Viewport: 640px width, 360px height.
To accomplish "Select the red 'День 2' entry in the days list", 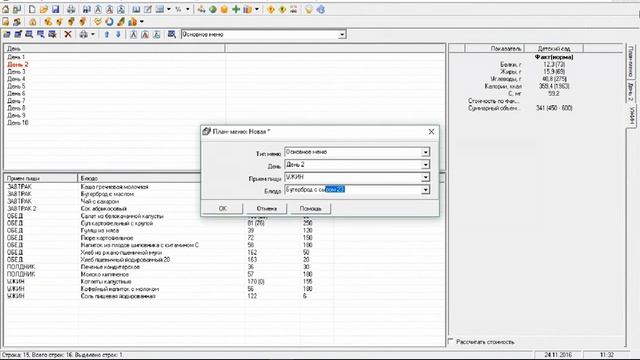I will pos(18,64).
